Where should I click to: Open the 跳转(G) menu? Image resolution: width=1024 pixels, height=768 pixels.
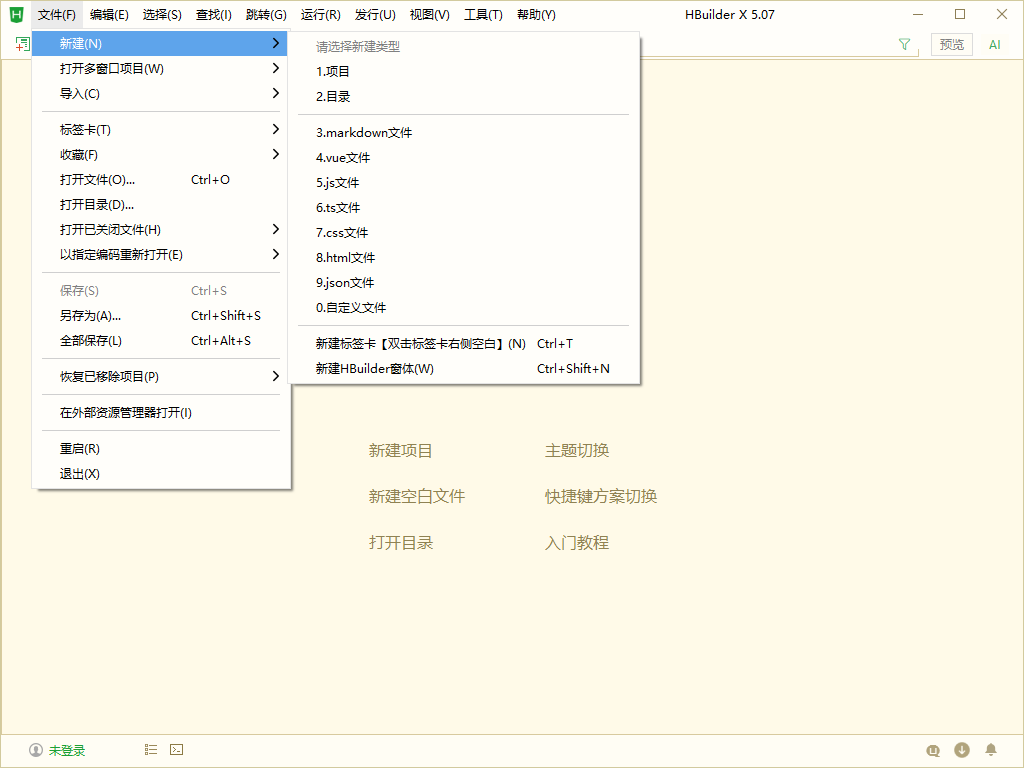point(266,14)
